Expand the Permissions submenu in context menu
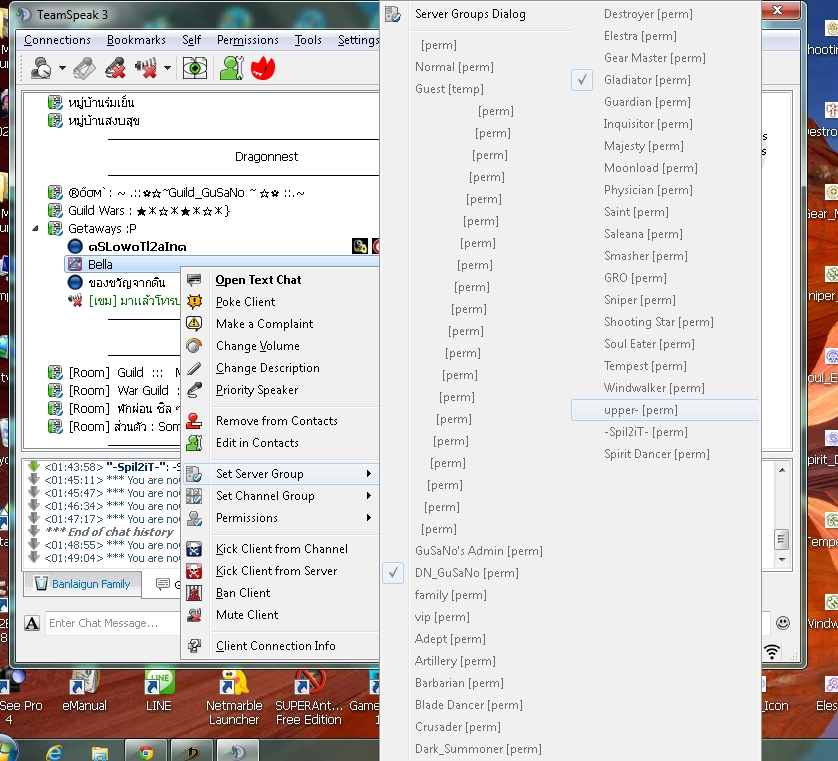838x761 pixels. [281, 518]
